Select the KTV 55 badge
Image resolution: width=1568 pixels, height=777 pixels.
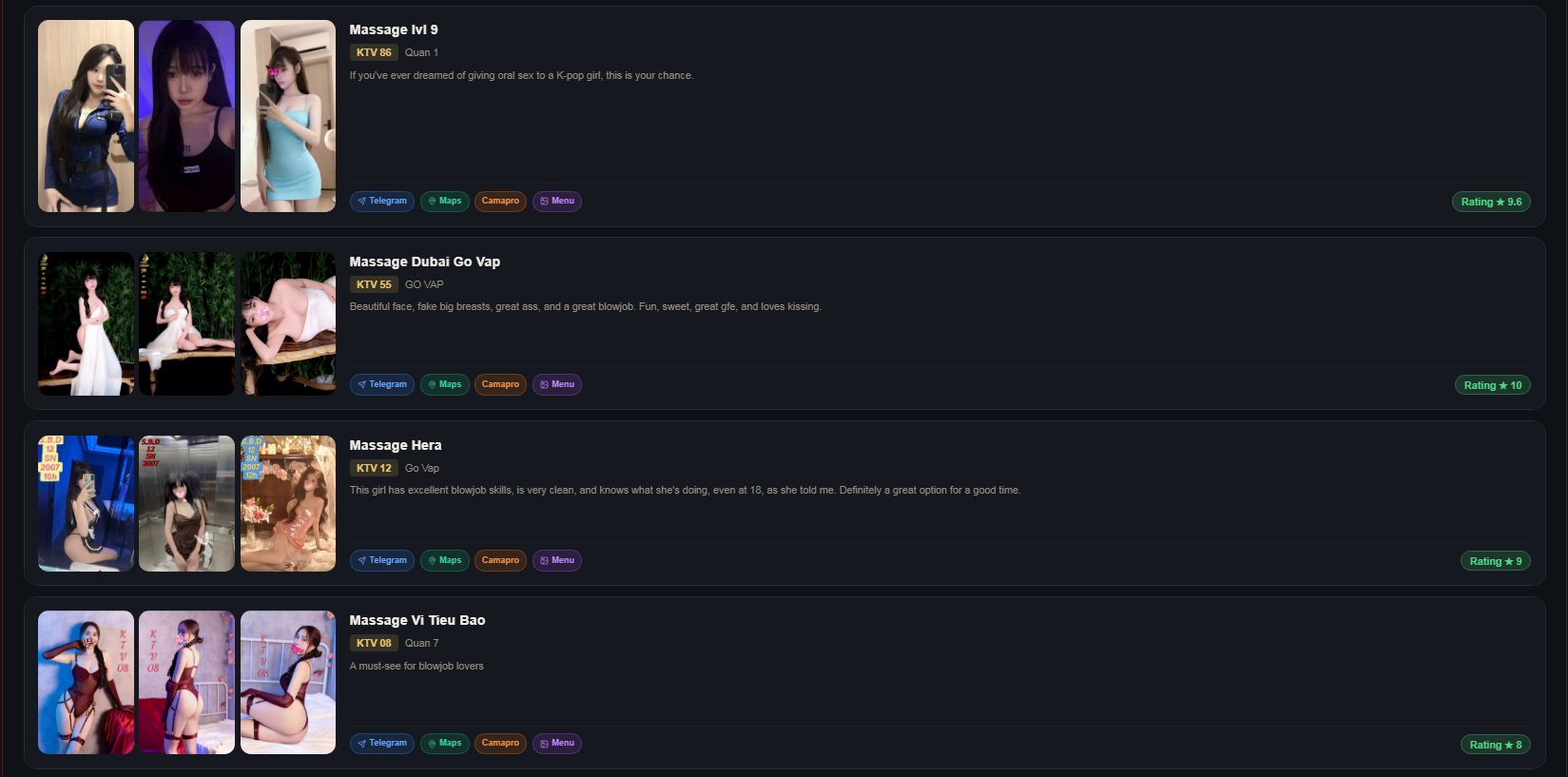coord(374,284)
